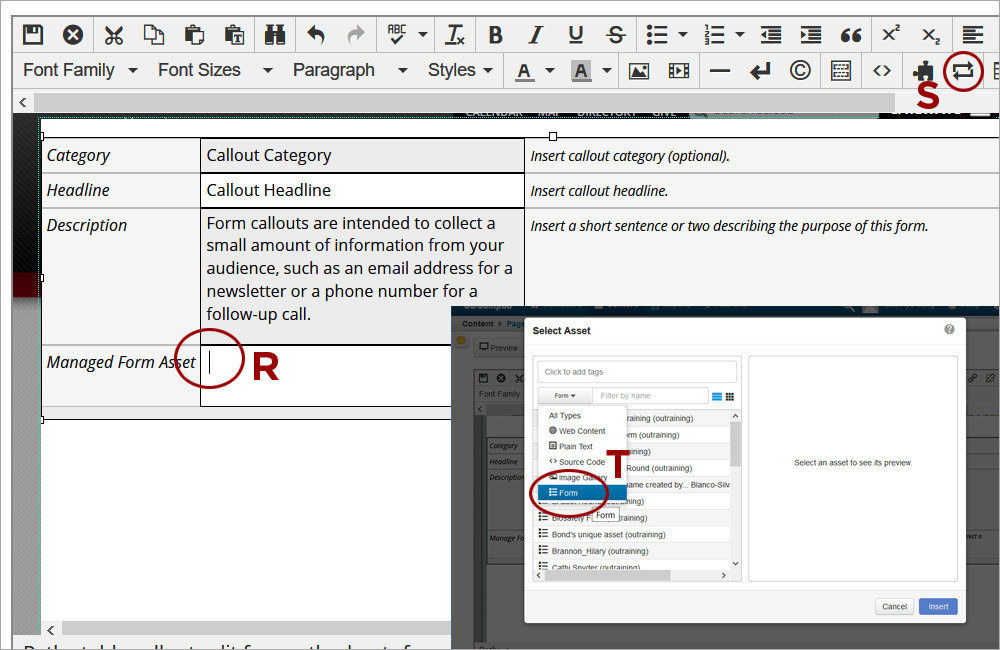This screenshot has height=650, width=1000.
Task: Click the Save floppy disk icon
Action: click(33, 34)
